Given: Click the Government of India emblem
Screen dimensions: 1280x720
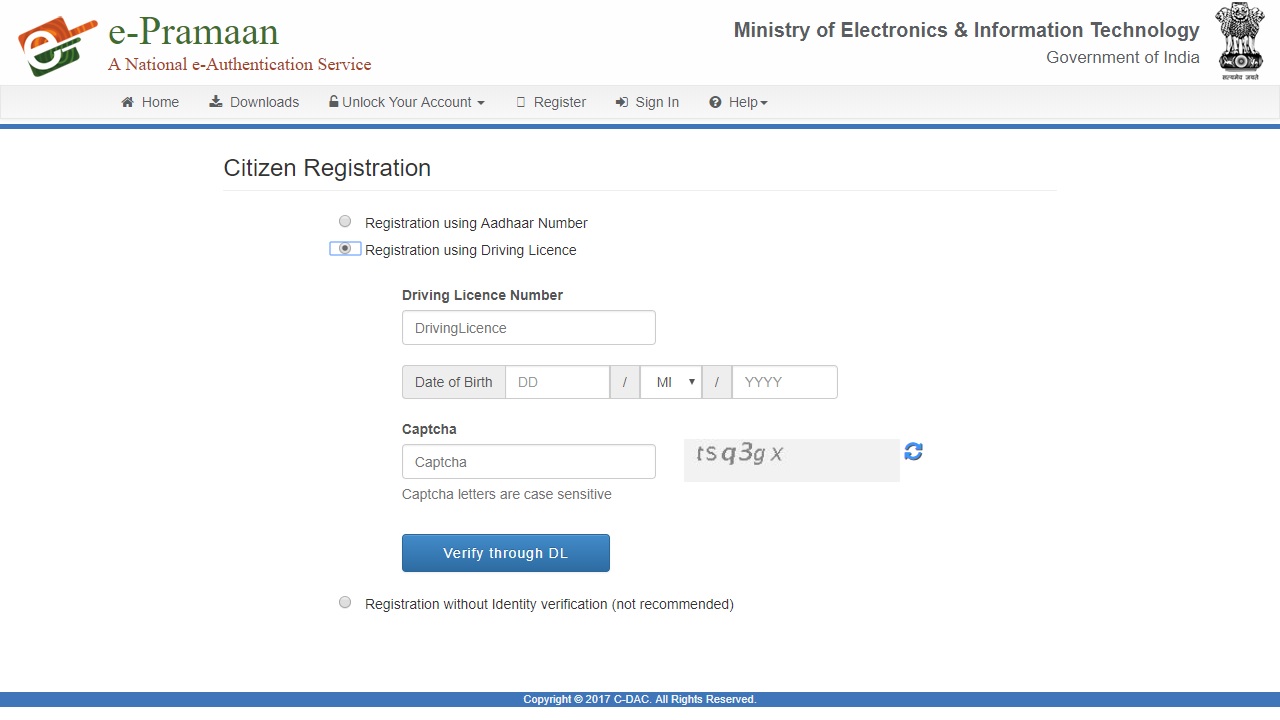Looking at the screenshot, I should point(1240,41).
